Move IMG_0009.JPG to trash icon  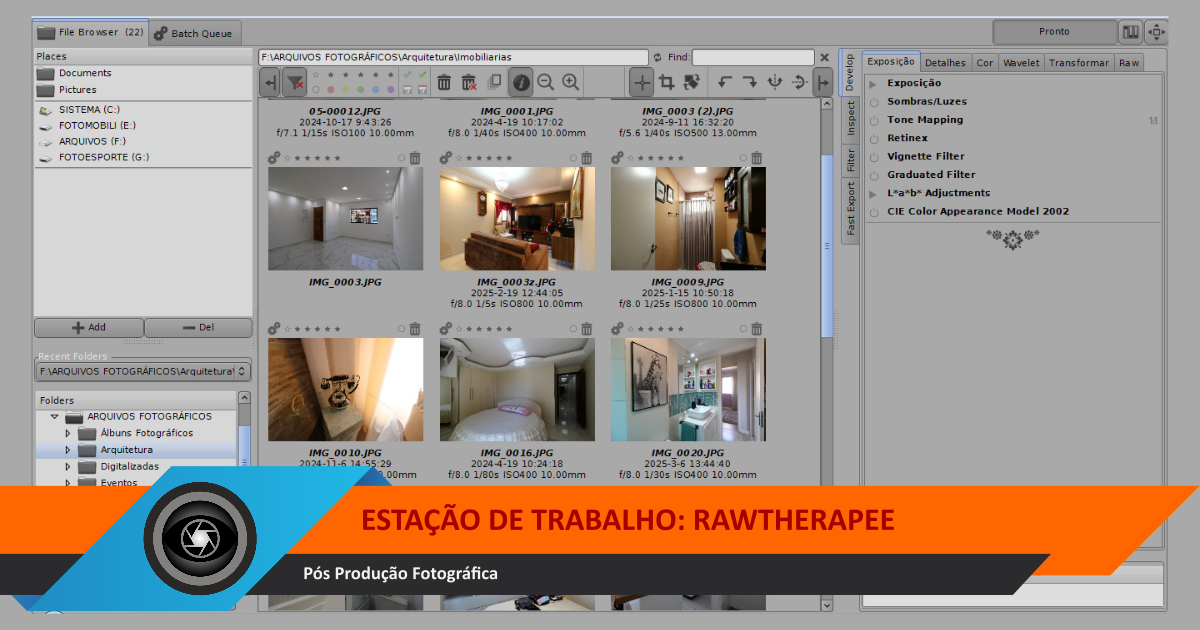click(757, 158)
